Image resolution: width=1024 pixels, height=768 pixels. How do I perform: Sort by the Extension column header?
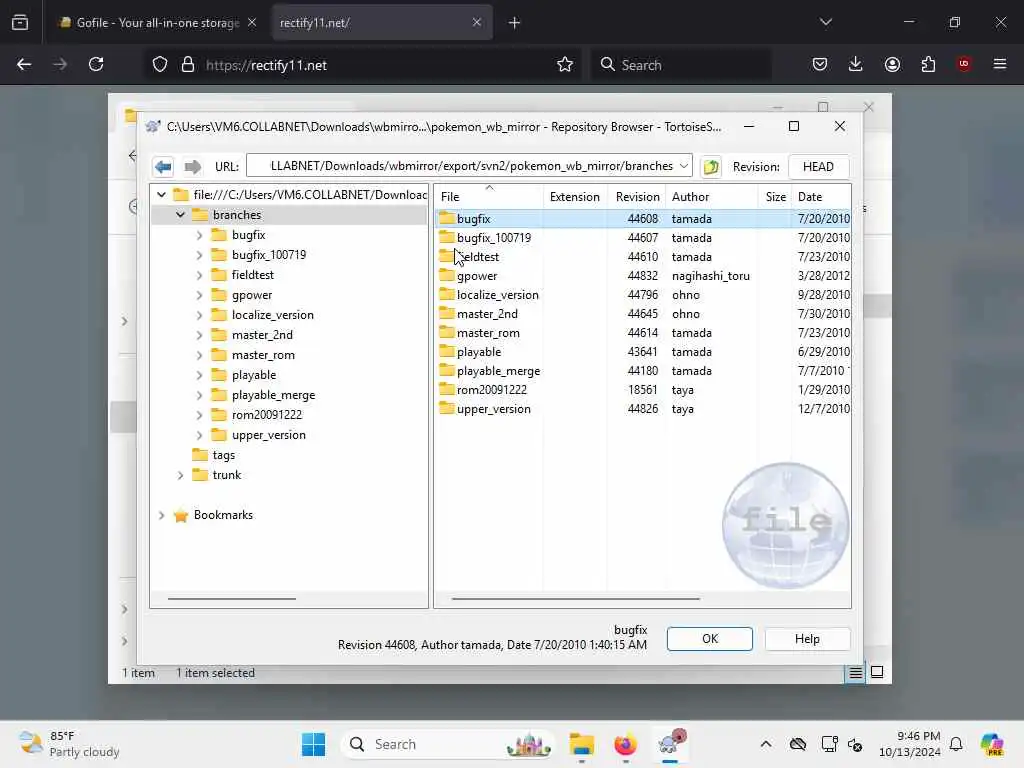click(x=575, y=197)
